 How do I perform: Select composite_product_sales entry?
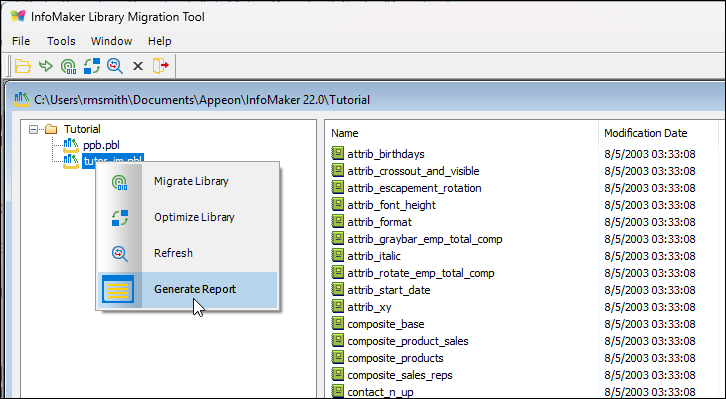[x=408, y=341]
